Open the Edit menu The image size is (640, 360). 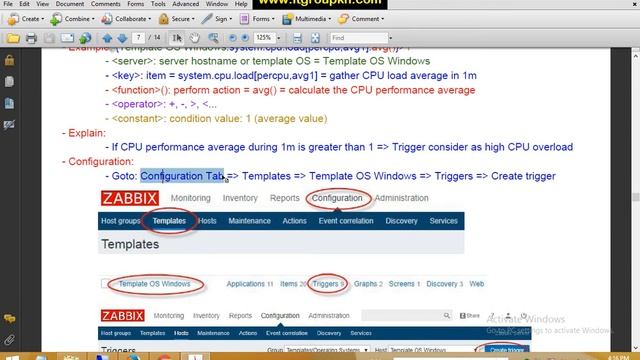coord(24,4)
